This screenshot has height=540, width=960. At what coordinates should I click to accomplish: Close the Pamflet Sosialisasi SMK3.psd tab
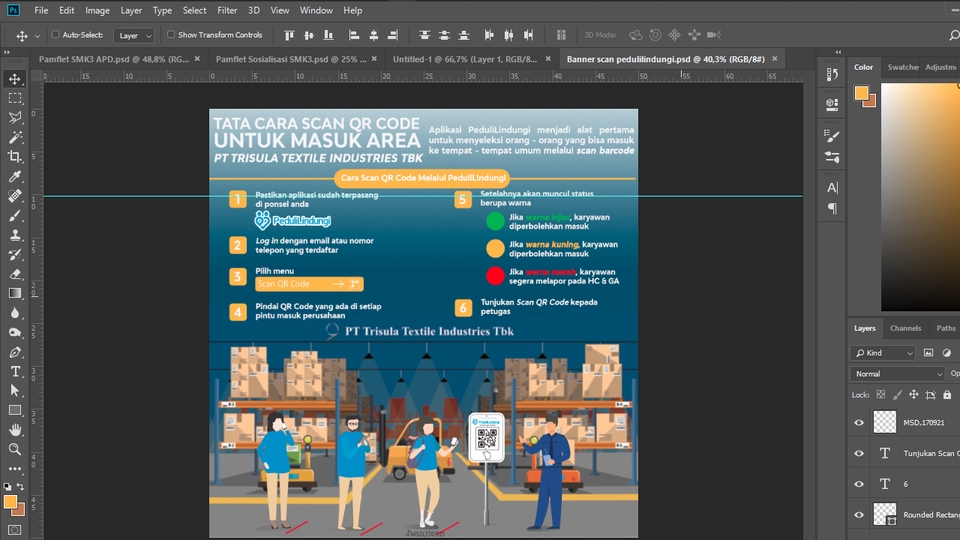(374, 59)
